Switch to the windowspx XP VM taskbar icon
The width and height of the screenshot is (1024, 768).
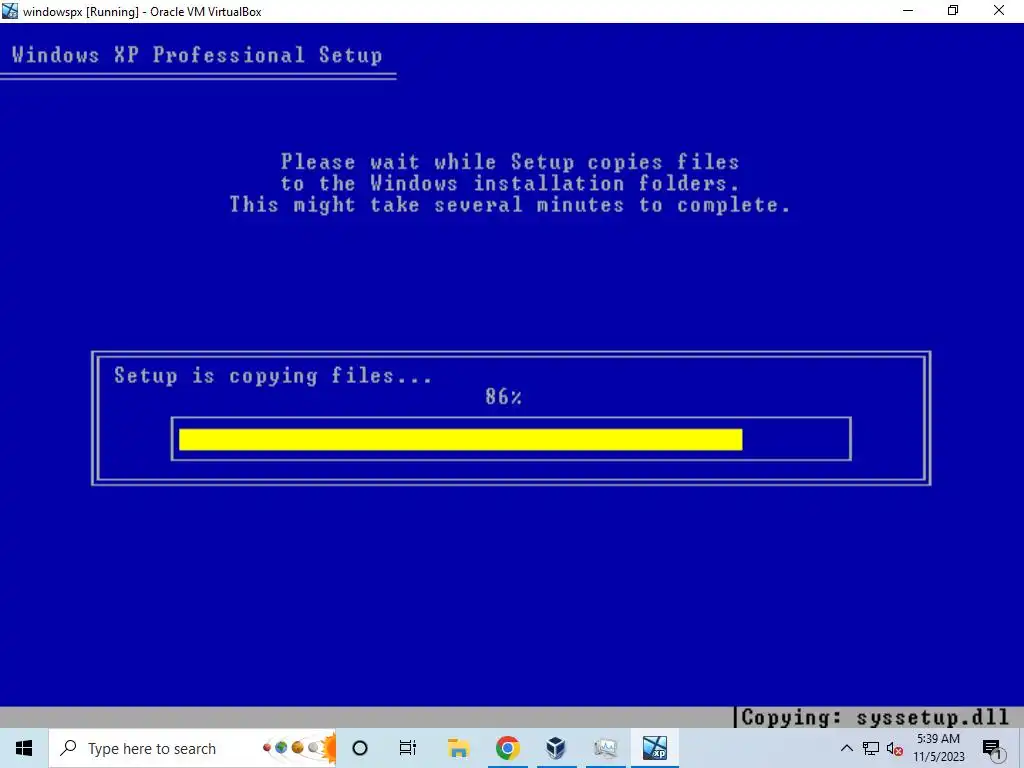654,748
